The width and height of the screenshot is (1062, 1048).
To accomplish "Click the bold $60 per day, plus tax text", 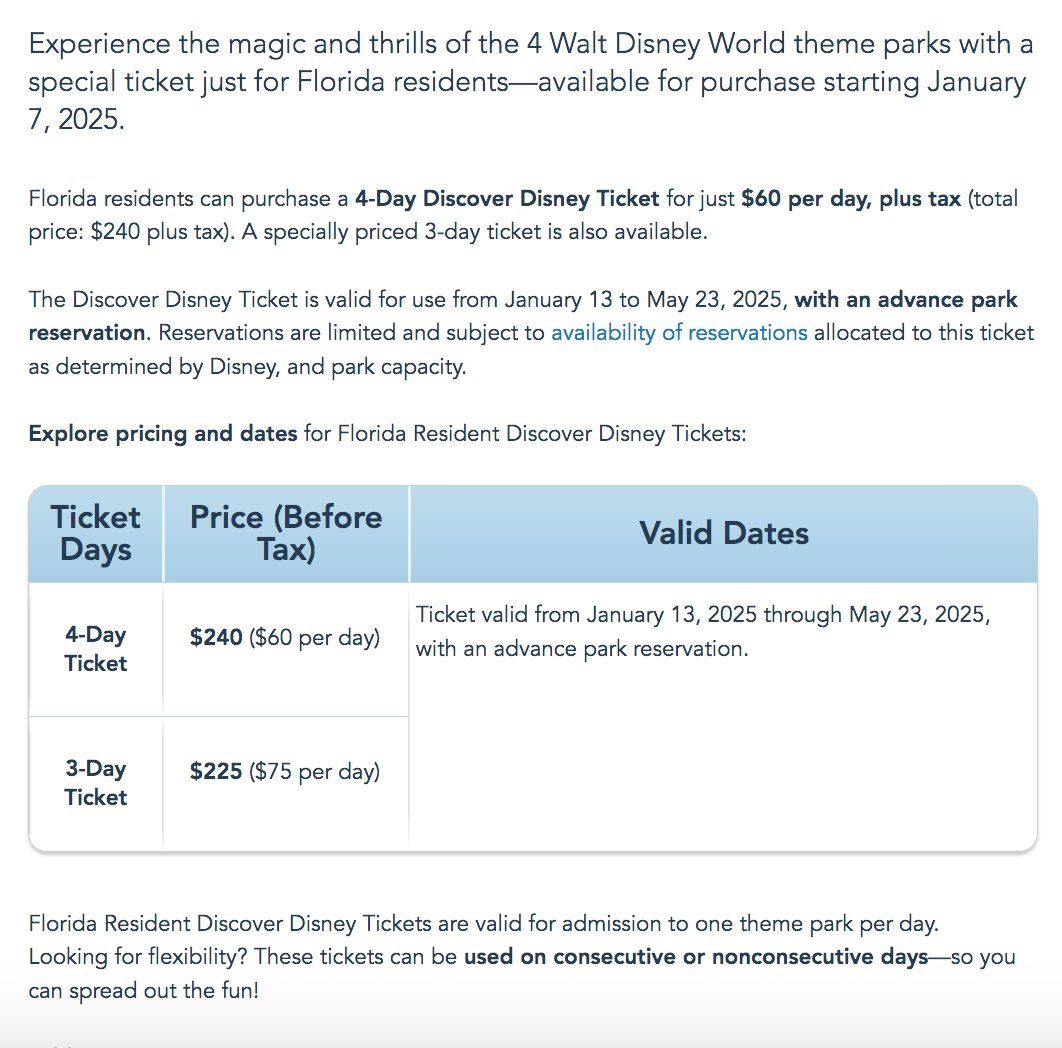I will pos(851,198).
